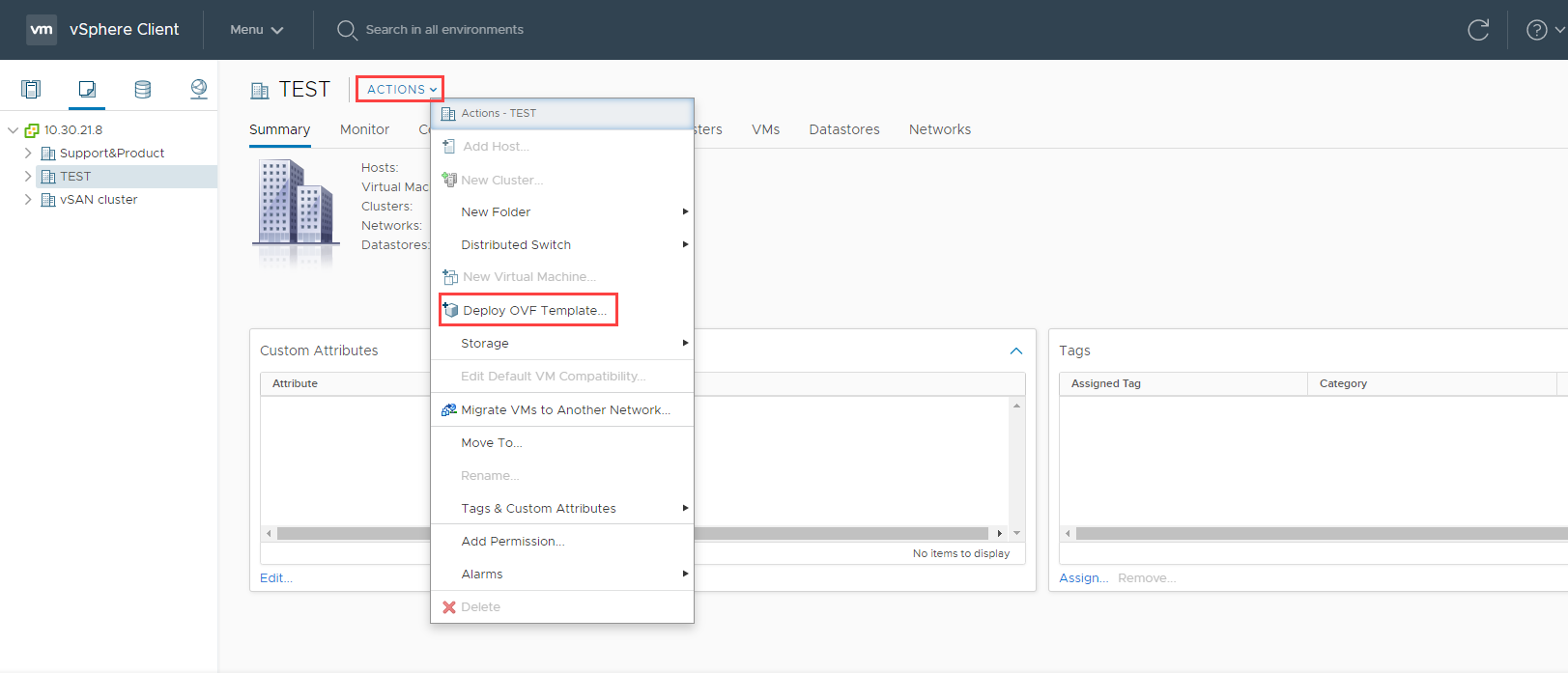Collapse the 10.30.21.8 vCenter node

(x=13, y=130)
